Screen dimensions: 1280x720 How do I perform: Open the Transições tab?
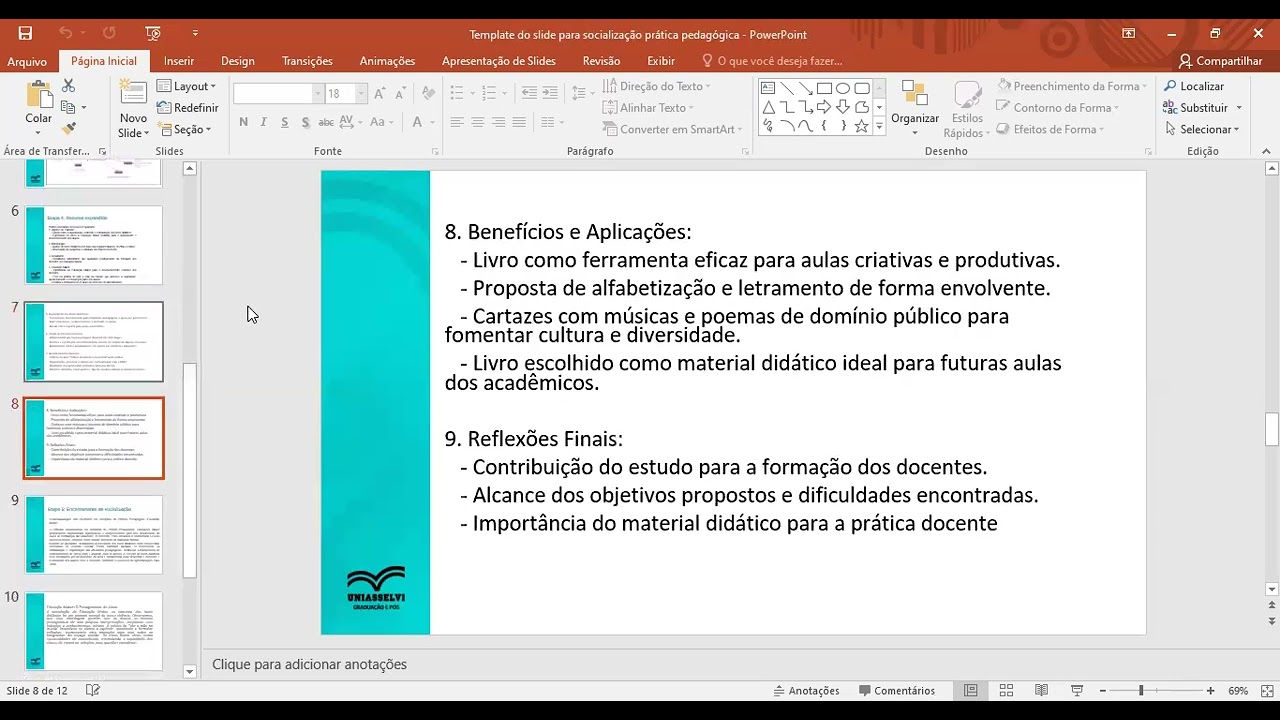(307, 61)
